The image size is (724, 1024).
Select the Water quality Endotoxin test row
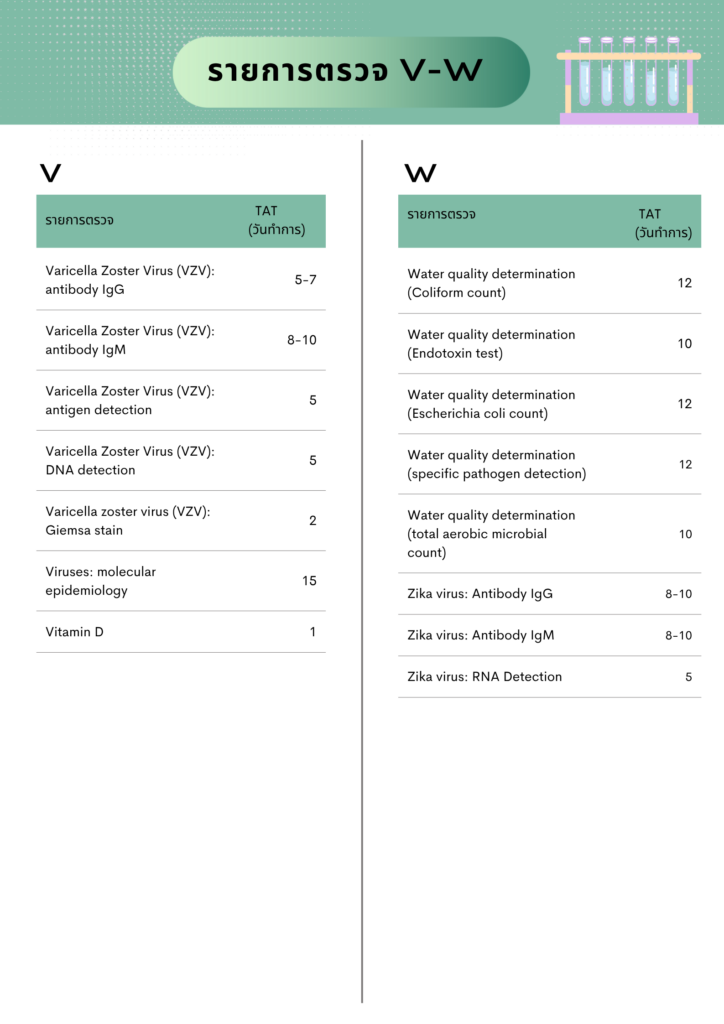click(550, 344)
